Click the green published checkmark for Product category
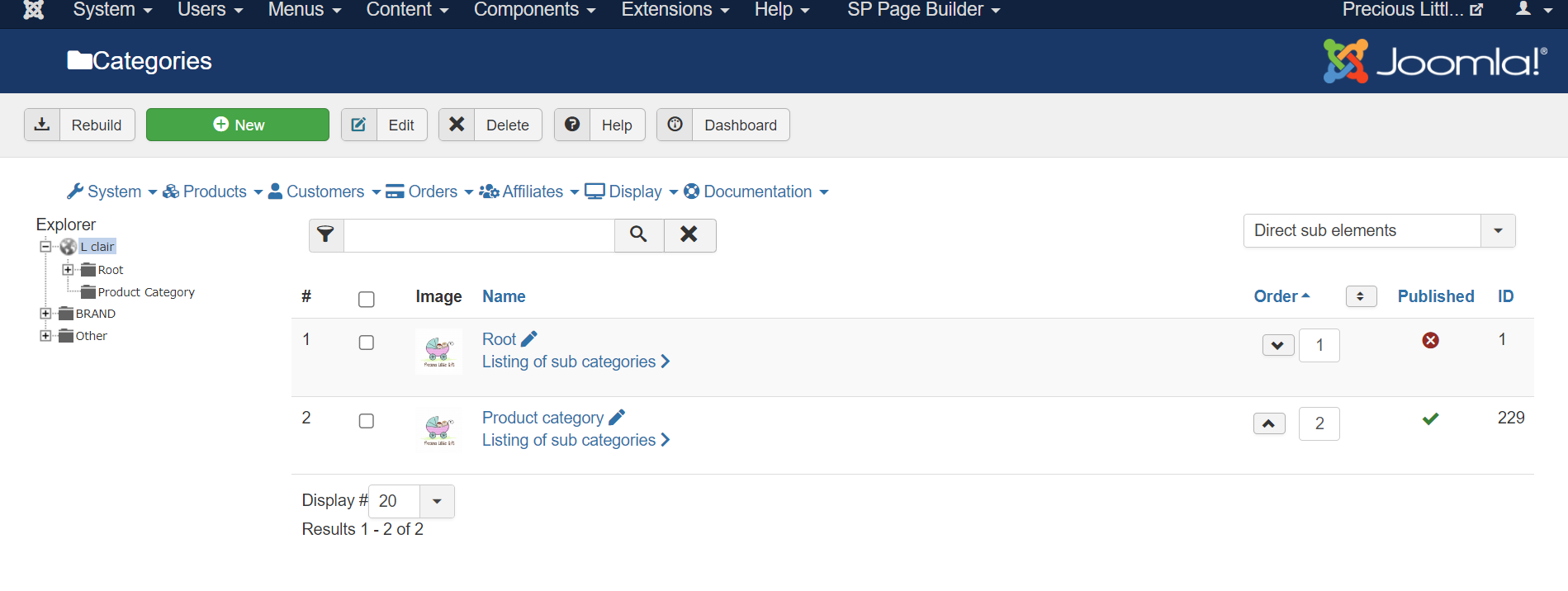 pyautogui.click(x=1430, y=418)
